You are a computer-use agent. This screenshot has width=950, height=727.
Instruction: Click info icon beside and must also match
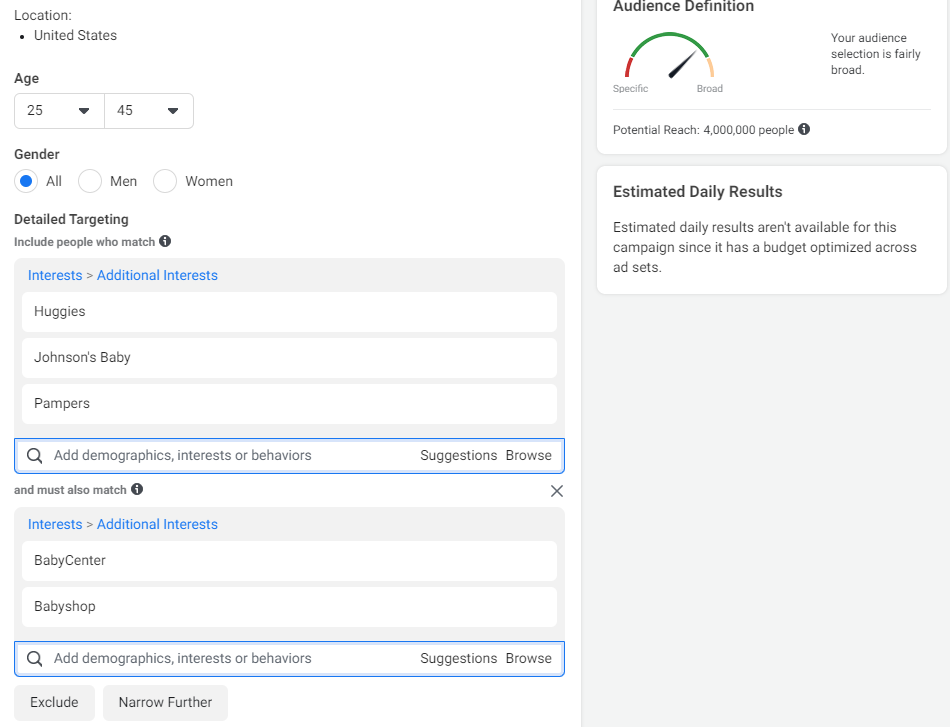pyautogui.click(x=137, y=489)
